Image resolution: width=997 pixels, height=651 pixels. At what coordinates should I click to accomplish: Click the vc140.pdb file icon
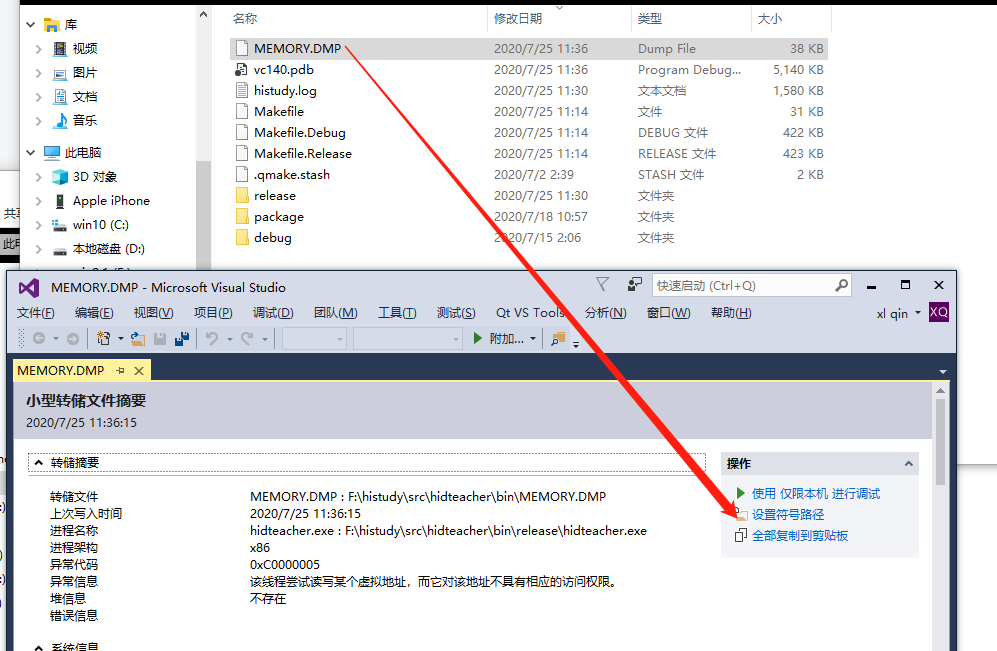point(242,69)
